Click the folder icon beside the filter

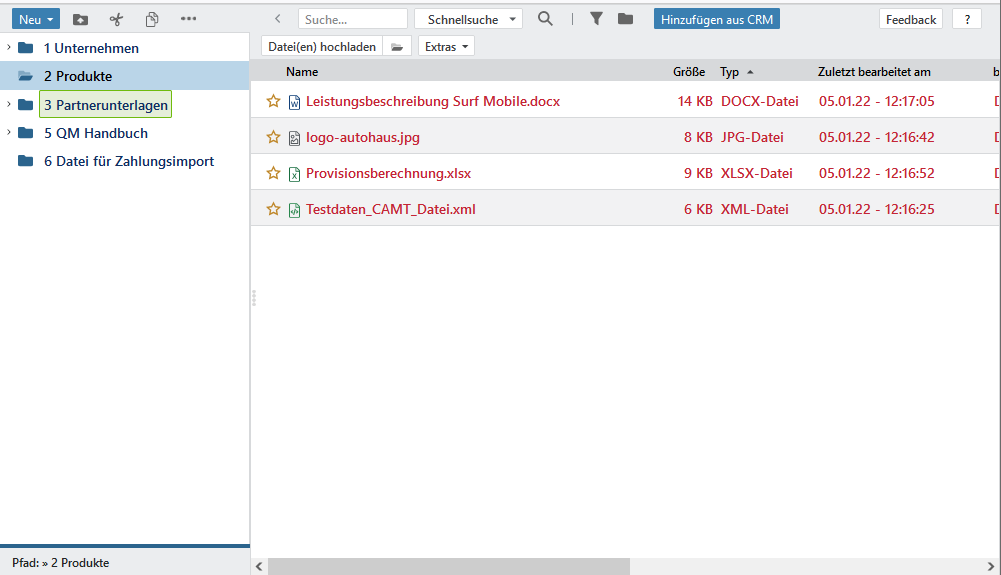tap(625, 19)
